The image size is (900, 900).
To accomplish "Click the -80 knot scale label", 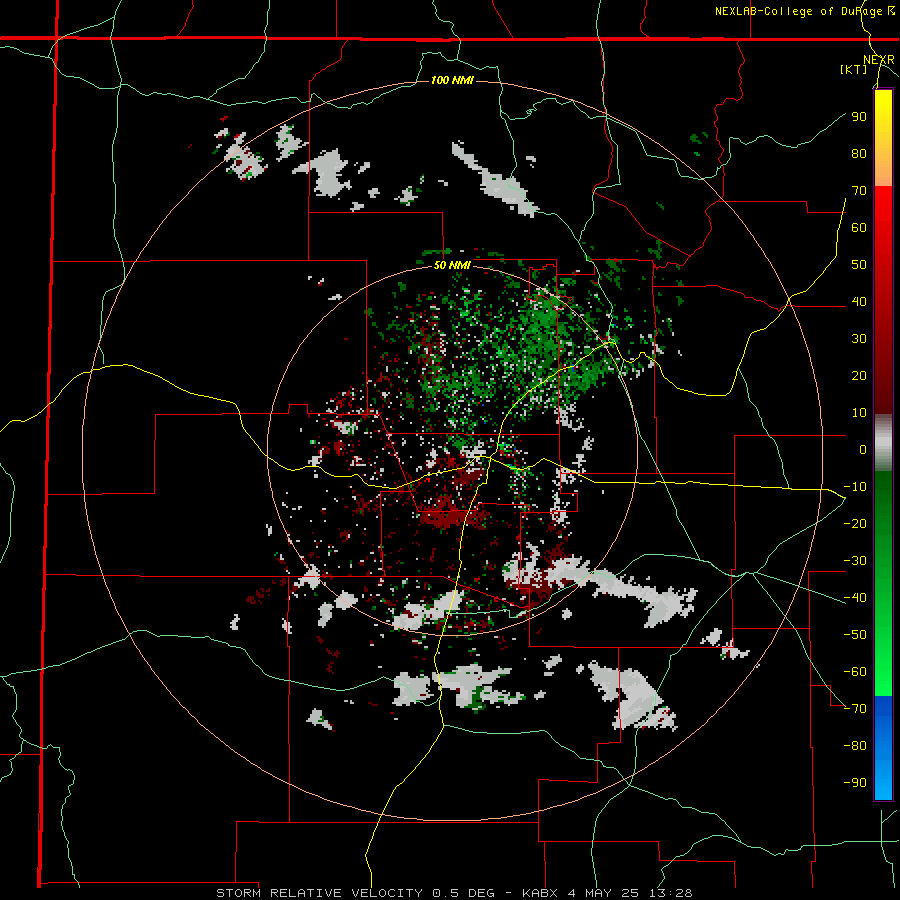I will click(855, 746).
